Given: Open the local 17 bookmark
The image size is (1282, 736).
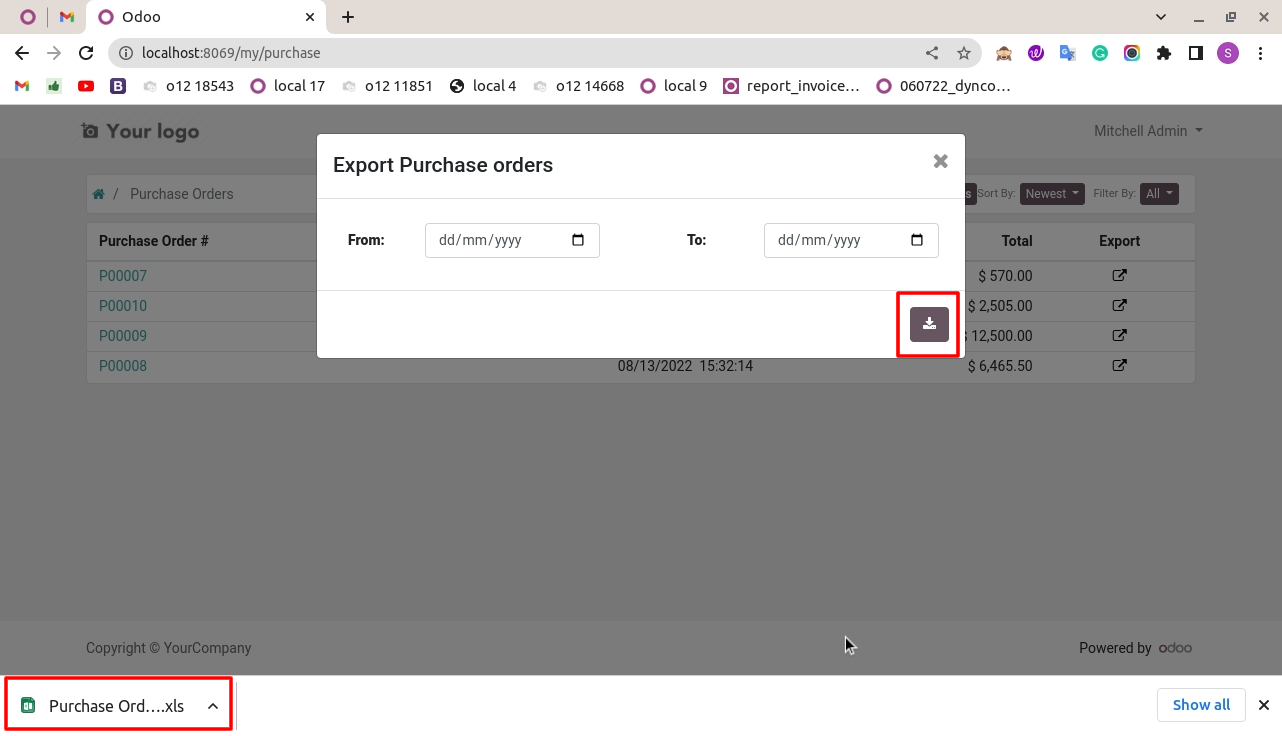Looking at the screenshot, I should click(x=287, y=86).
